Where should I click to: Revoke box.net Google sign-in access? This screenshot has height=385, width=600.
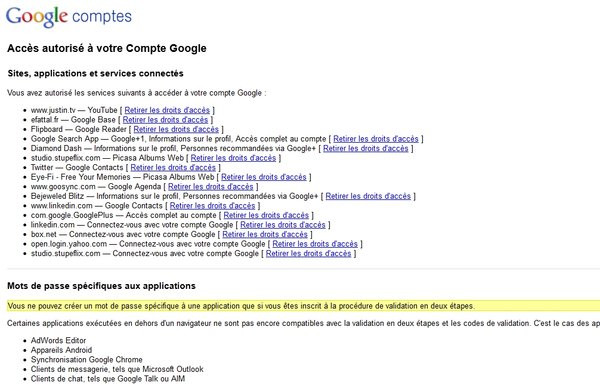point(265,235)
